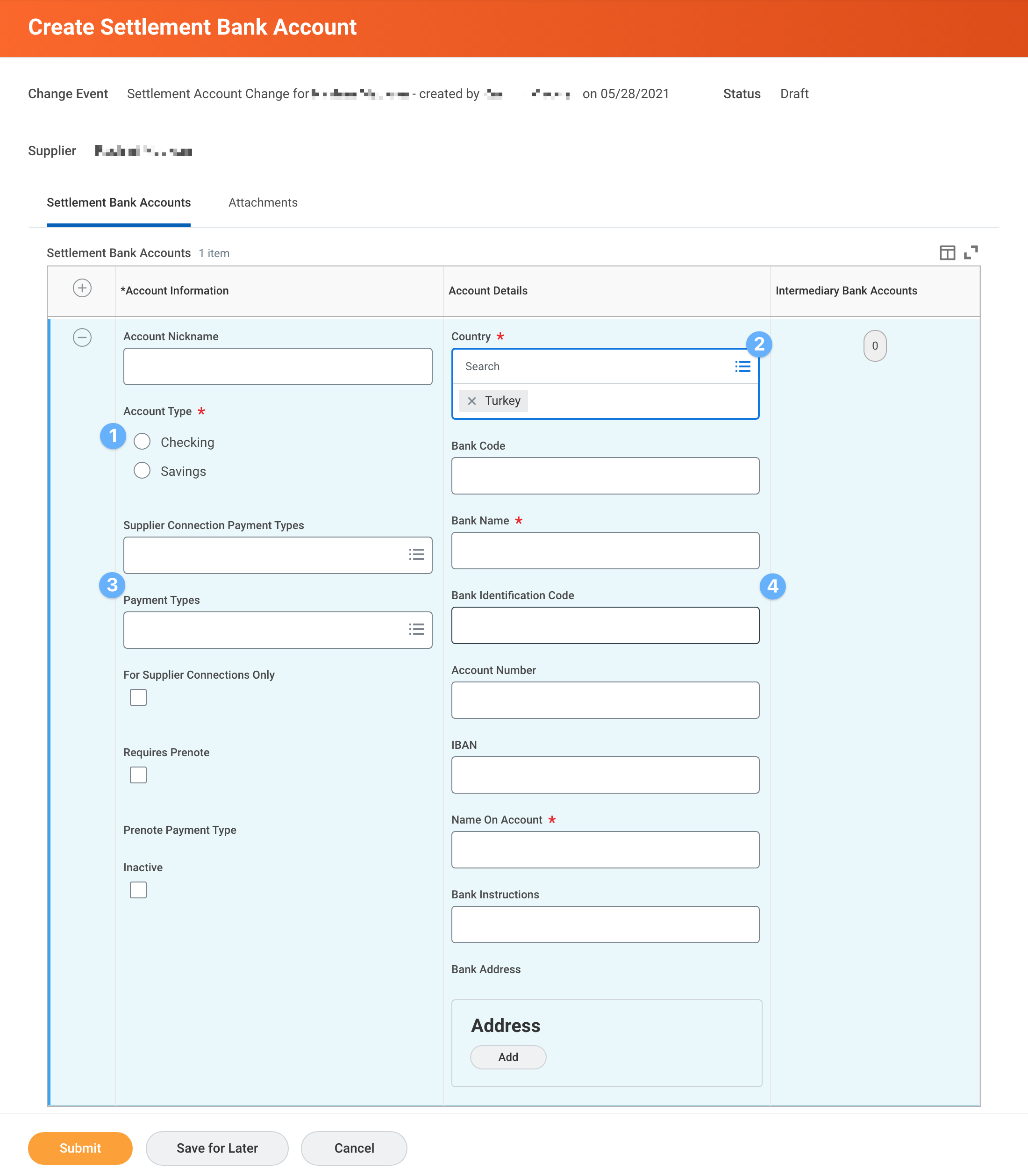Click the remove row minus icon
The height and width of the screenshot is (1176, 1028).
click(82, 337)
